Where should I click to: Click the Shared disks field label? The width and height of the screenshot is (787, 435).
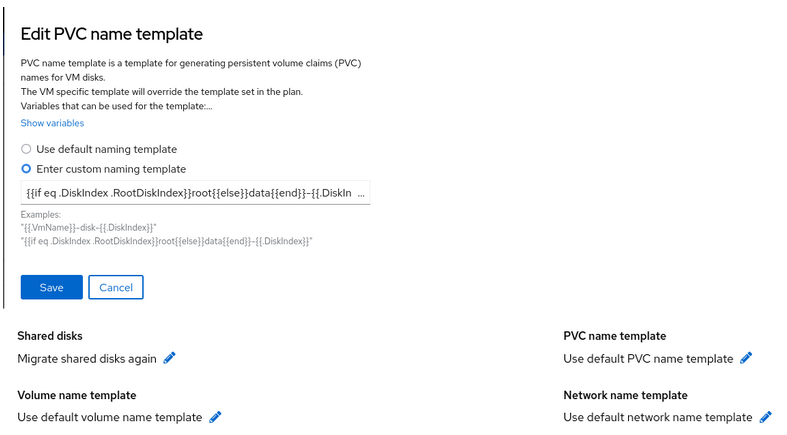point(50,336)
